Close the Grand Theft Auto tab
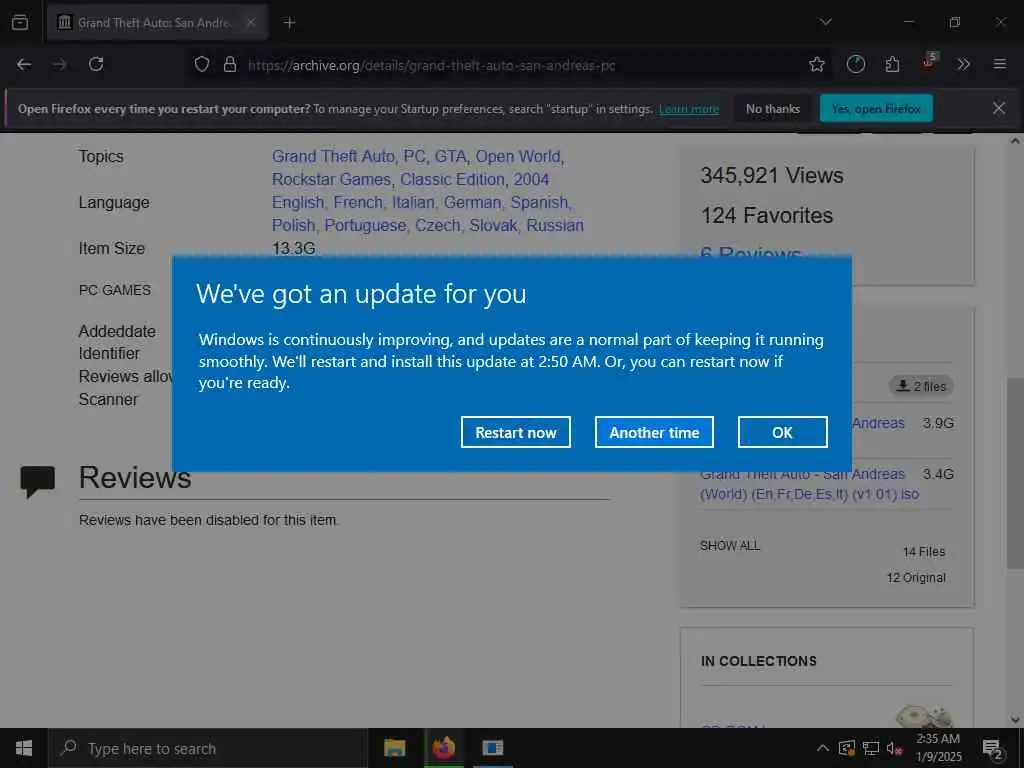Viewport: 1024px width, 768px height. click(251, 23)
